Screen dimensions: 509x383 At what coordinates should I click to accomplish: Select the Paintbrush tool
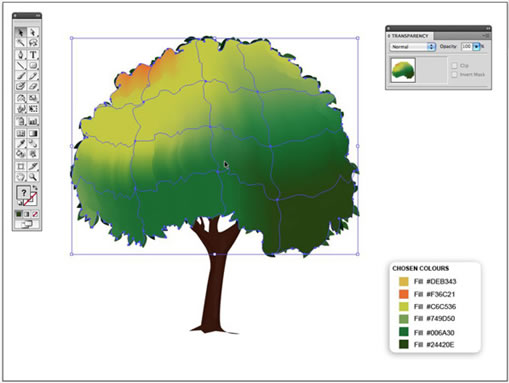point(21,76)
